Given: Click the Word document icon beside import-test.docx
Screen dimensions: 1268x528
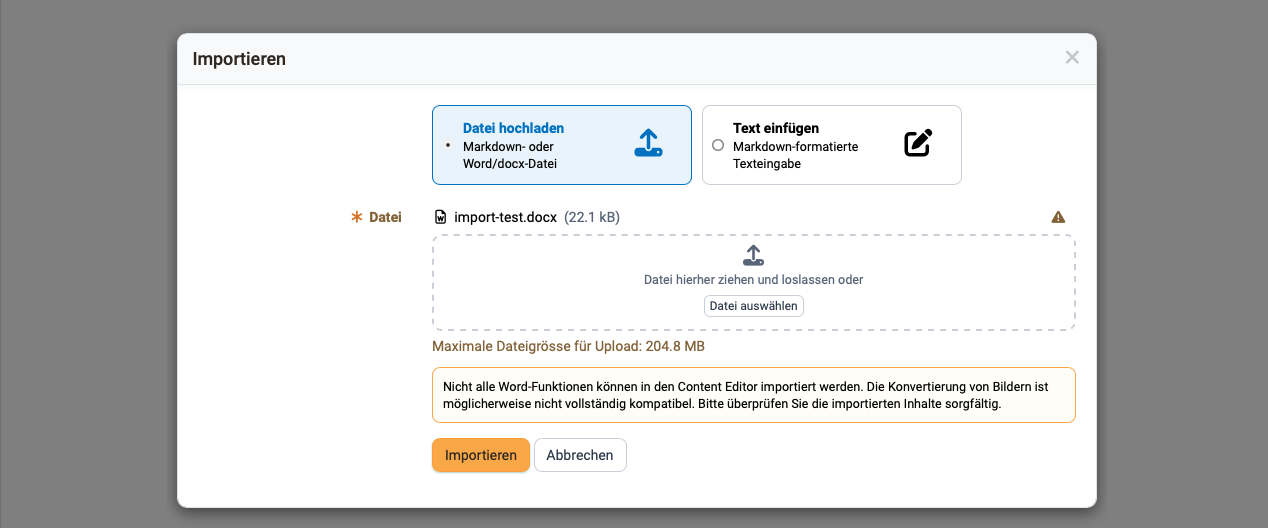Looking at the screenshot, I should point(440,217).
